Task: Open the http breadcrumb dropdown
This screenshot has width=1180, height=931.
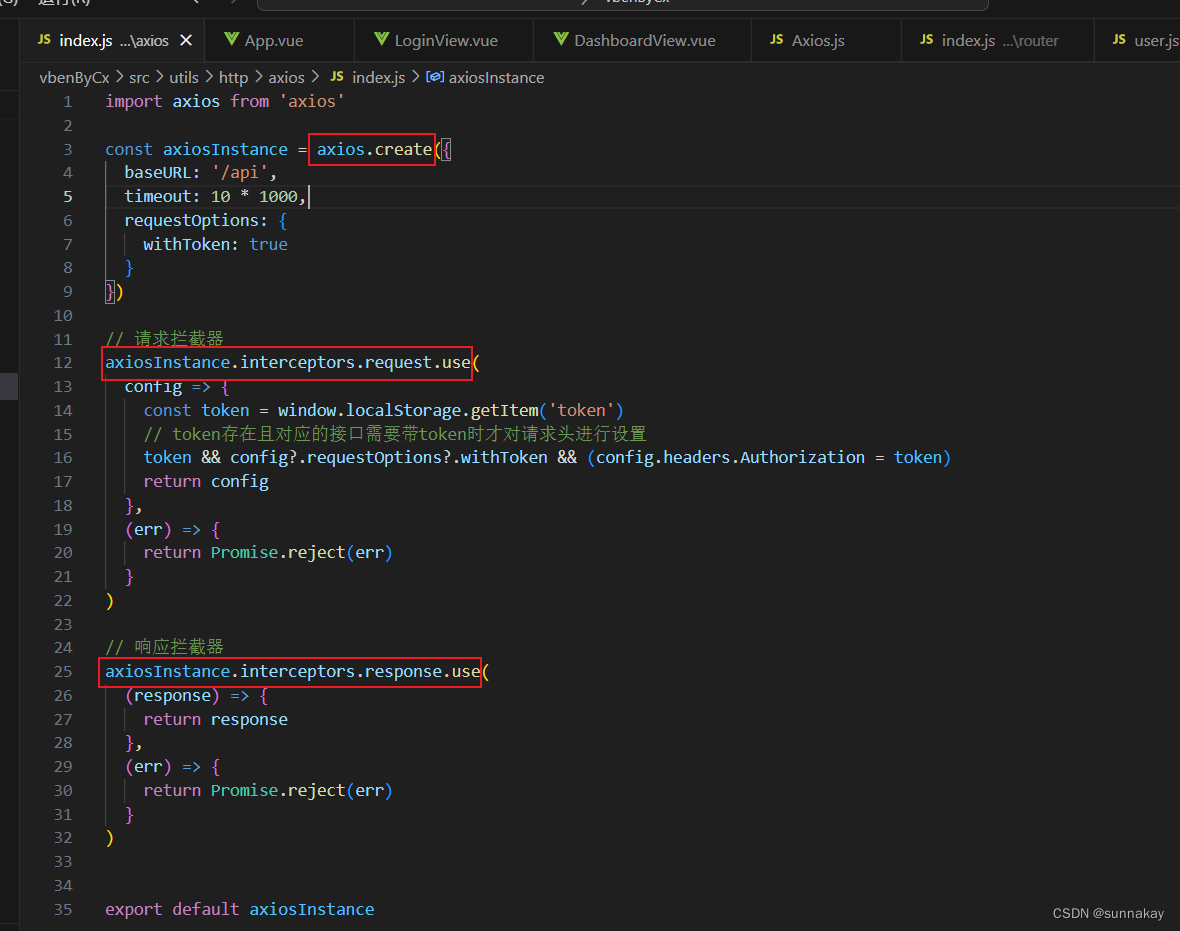Action: [x=233, y=77]
